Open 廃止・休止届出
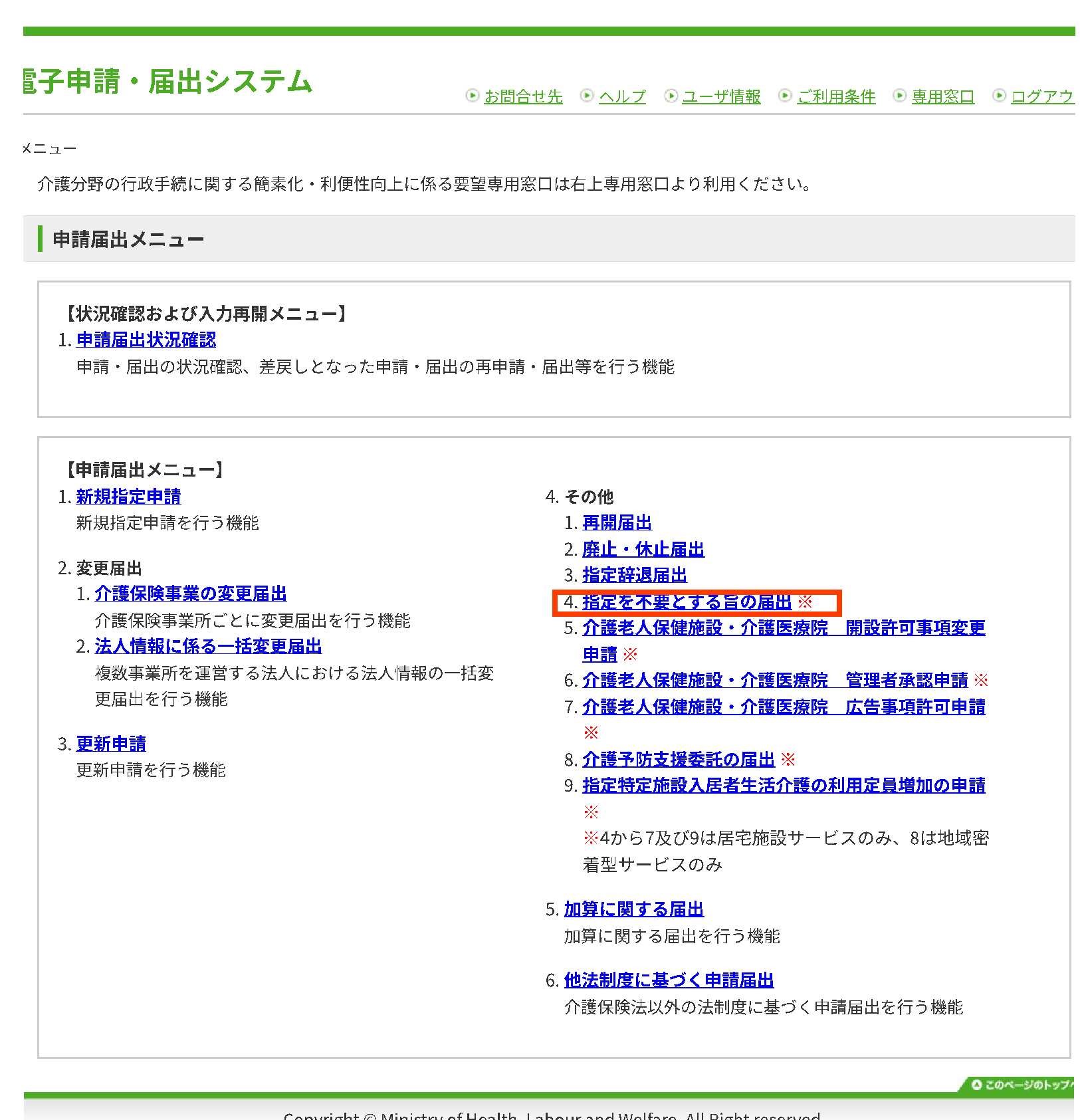The width and height of the screenshot is (1080, 1120). point(643,549)
